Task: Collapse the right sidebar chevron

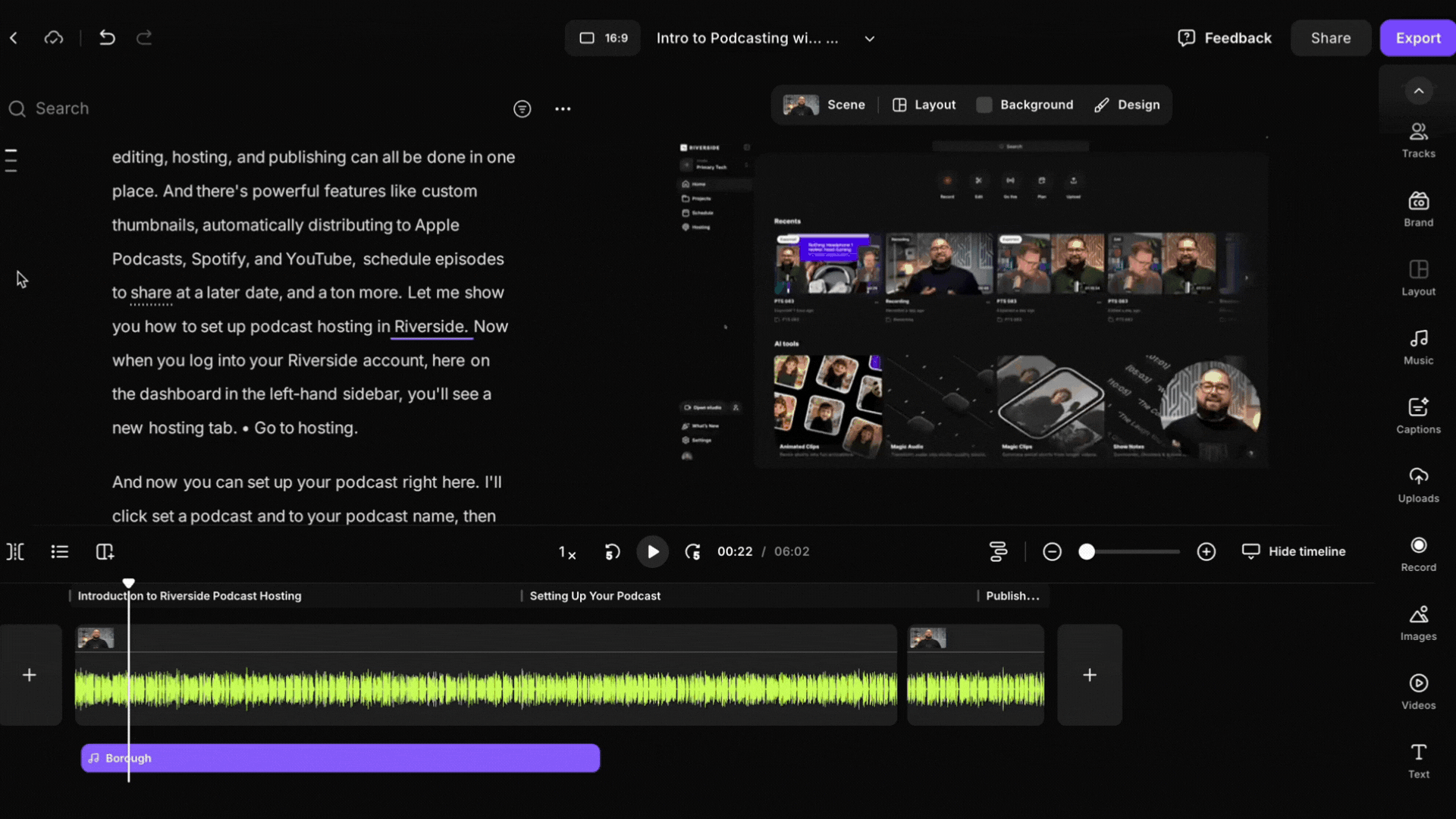Action: (1419, 91)
